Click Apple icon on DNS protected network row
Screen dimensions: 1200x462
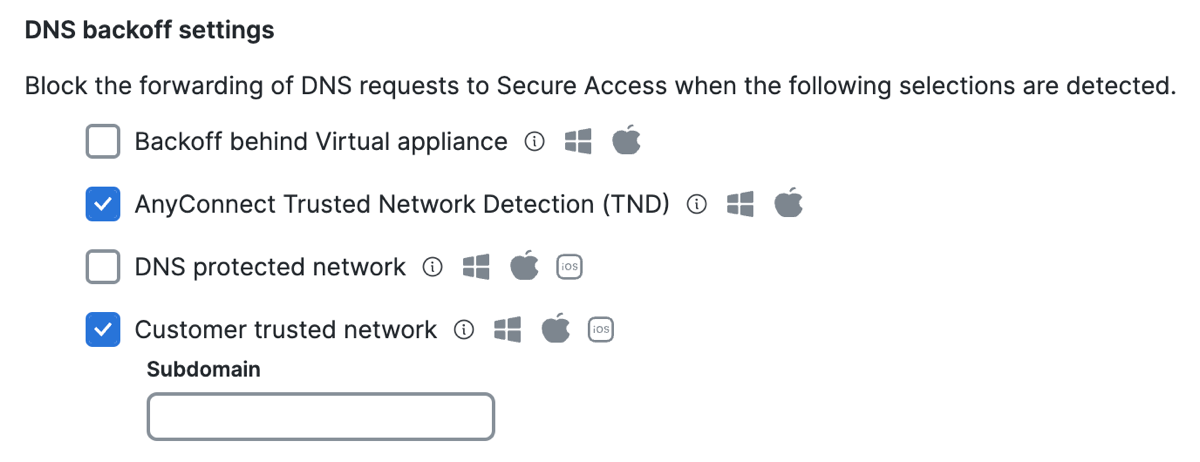(x=524, y=266)
